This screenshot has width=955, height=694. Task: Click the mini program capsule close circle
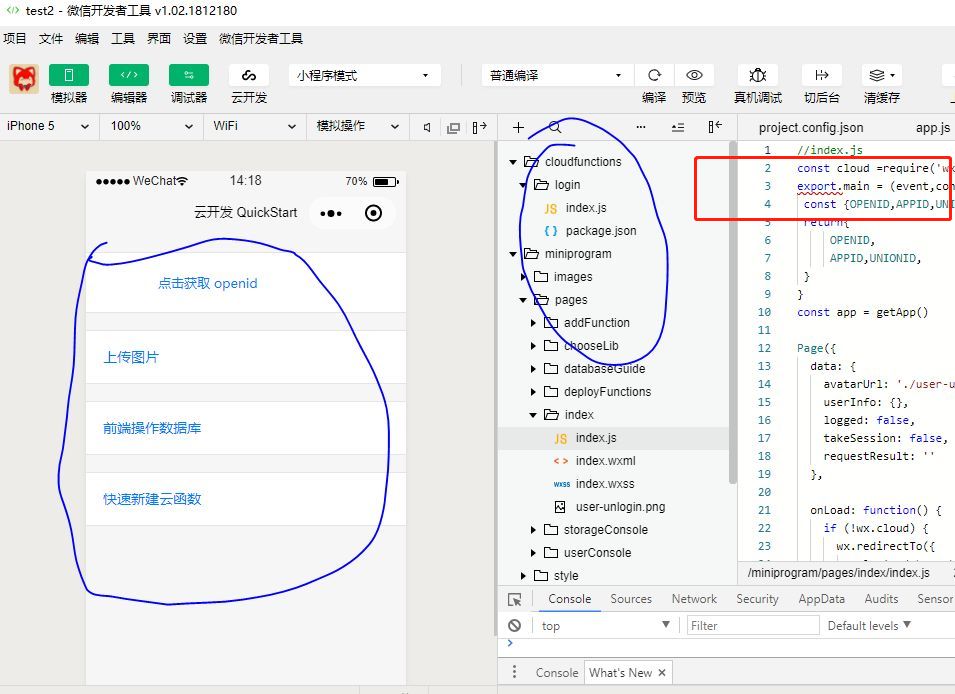point(373,213)
